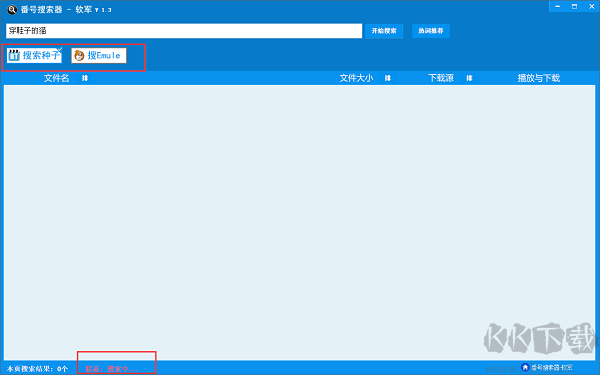Click the 文件大小 column header
600x375 pixels.
[x=356, y=78]
